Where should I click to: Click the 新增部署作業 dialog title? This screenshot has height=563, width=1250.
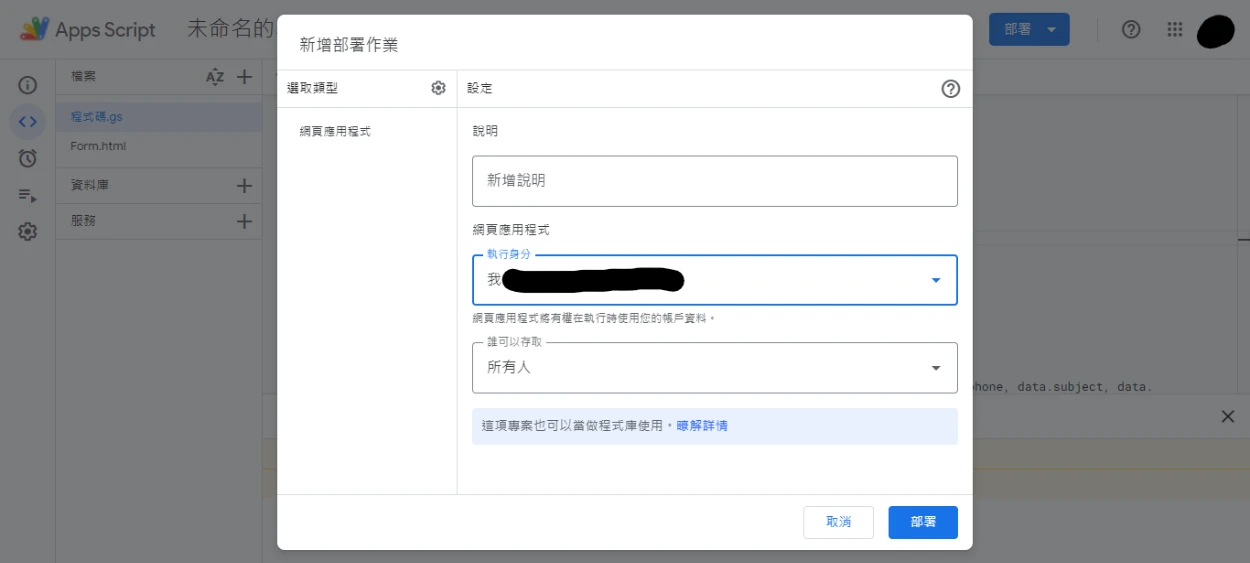coord(349,44)
